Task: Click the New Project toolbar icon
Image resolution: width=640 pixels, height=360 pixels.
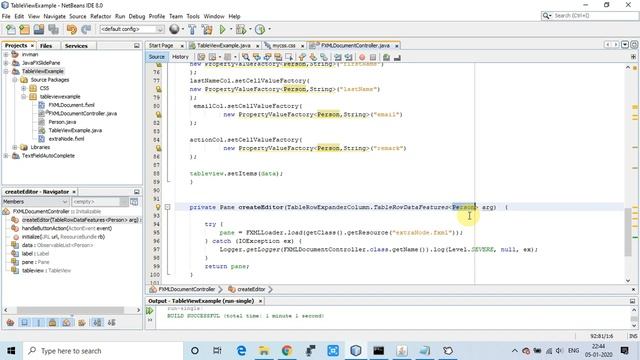Action: pos(24,29)
